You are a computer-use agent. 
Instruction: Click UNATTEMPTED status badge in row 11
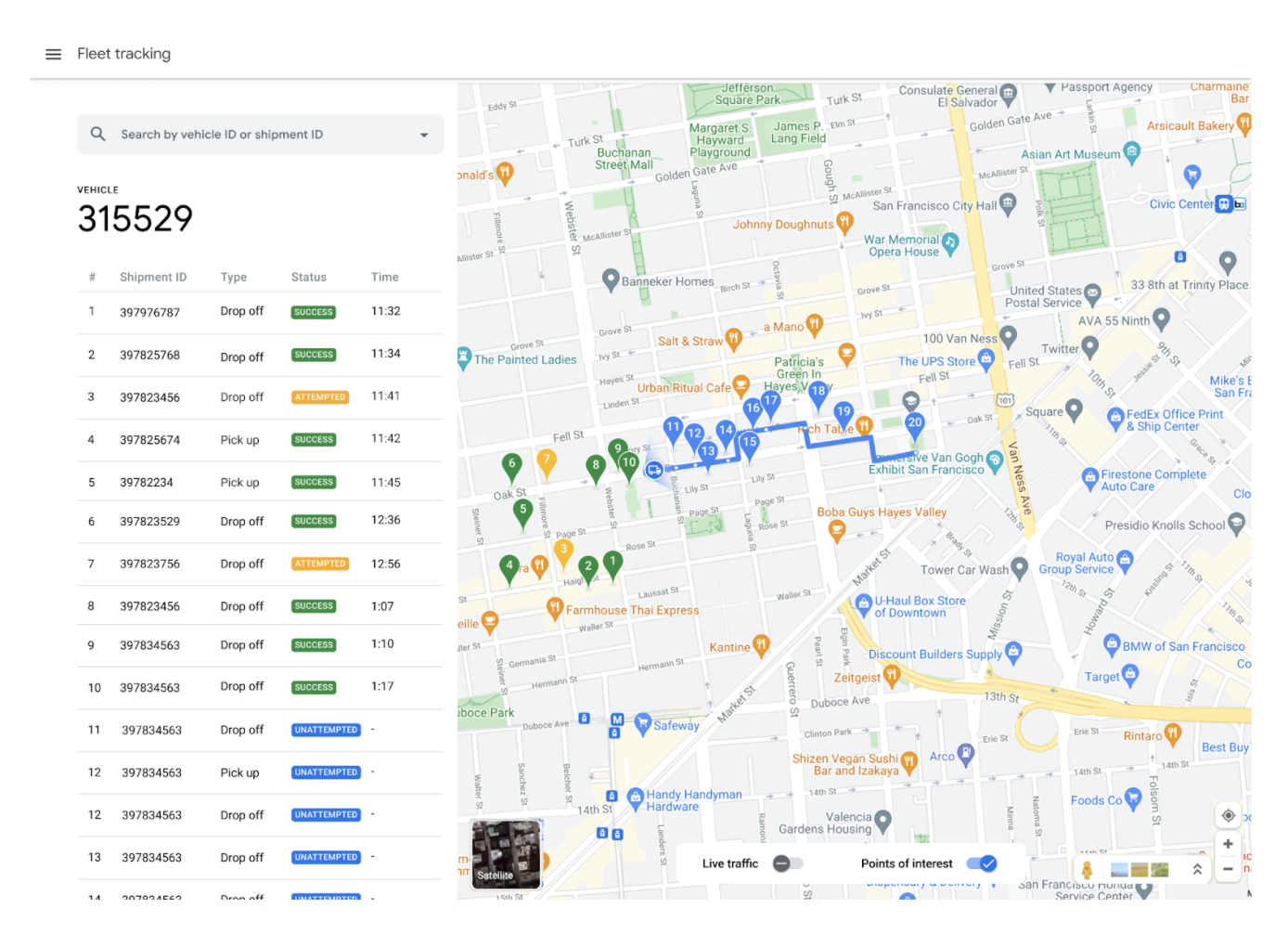[326, 731]
